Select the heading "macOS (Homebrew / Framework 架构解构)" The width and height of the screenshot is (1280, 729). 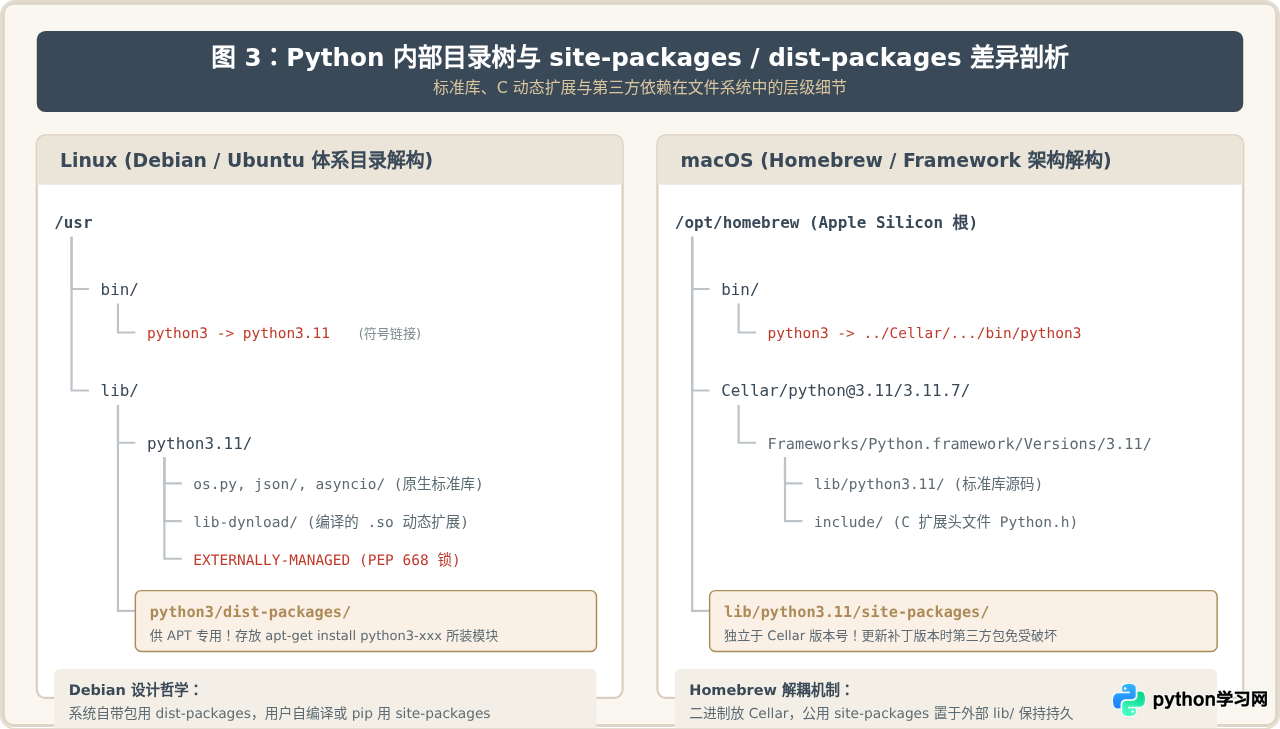pyautogui.click(x=896, y=160)
